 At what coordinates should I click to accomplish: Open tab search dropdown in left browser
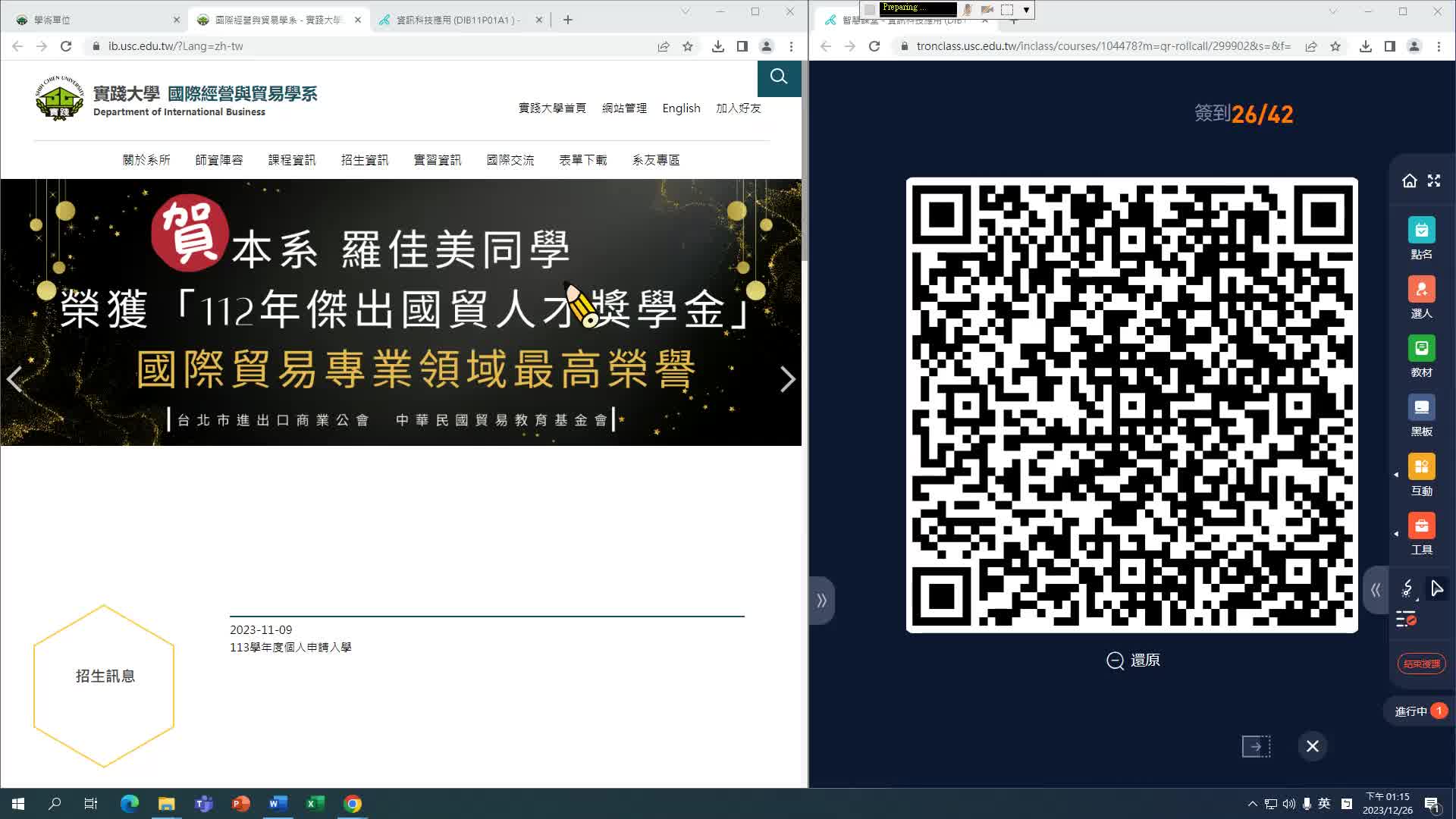point(685,11)
